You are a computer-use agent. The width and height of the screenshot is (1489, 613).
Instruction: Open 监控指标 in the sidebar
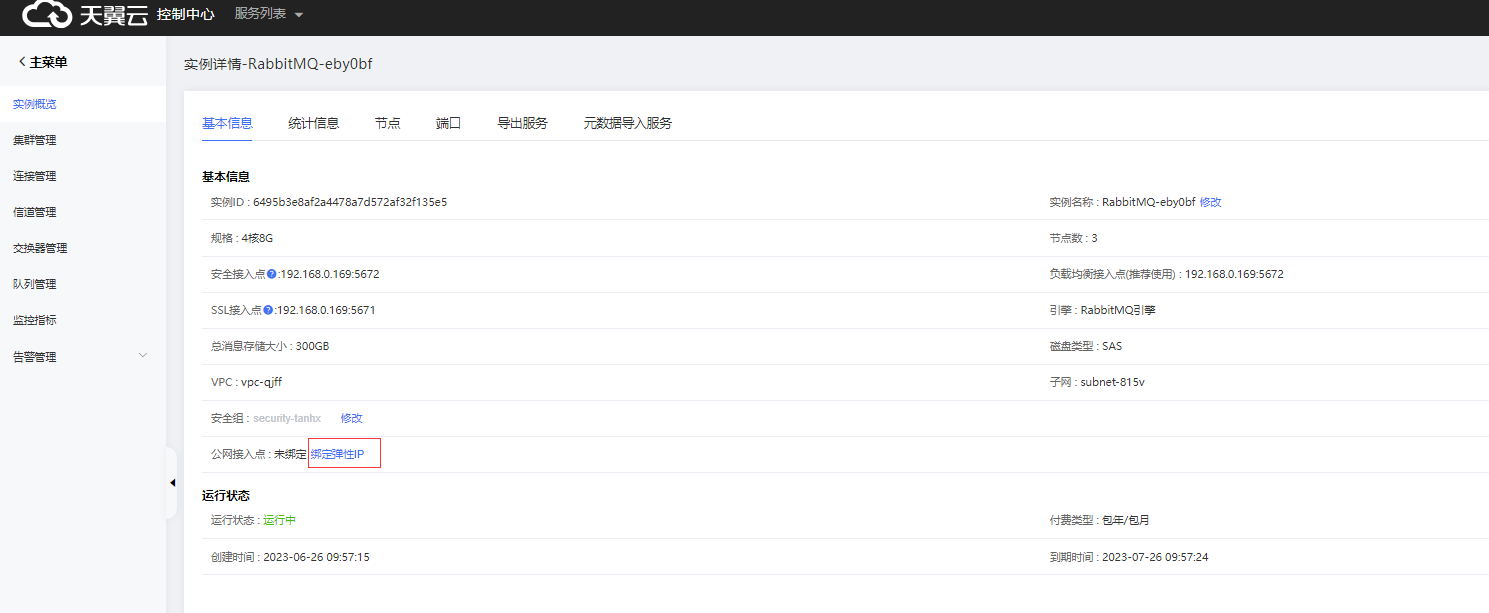34,320
